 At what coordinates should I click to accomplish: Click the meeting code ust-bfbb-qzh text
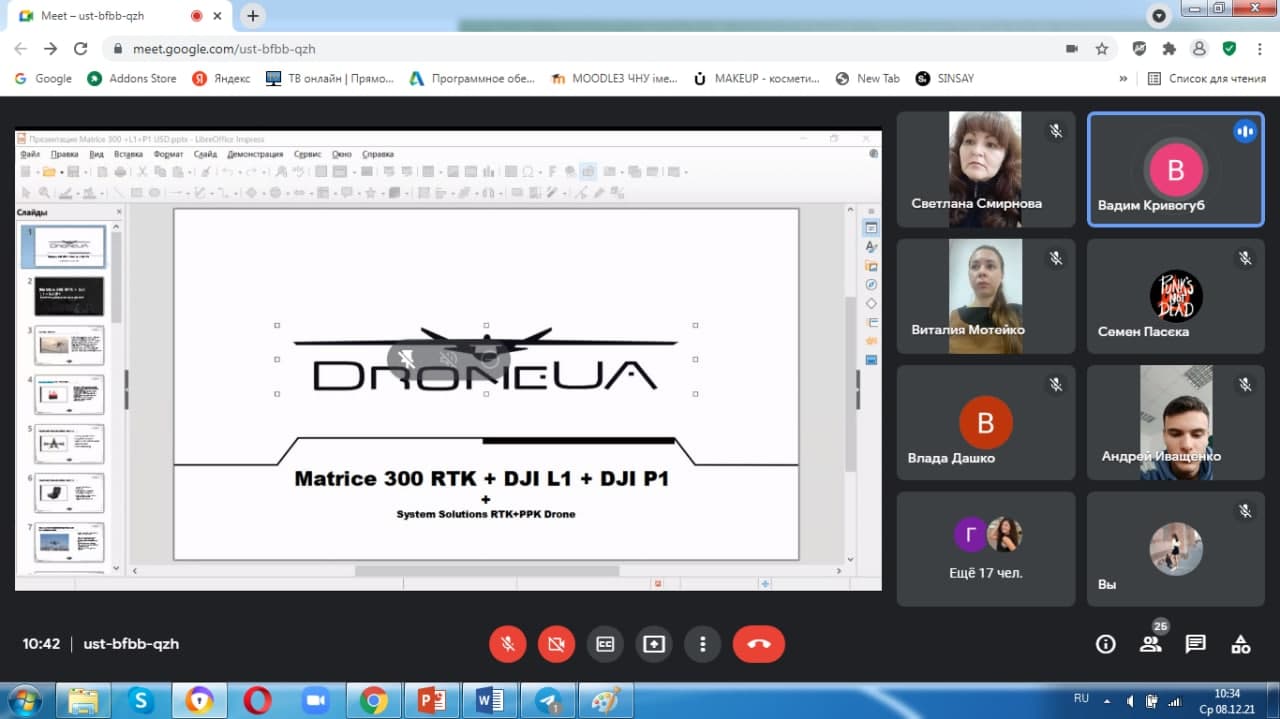pos(131,644)
